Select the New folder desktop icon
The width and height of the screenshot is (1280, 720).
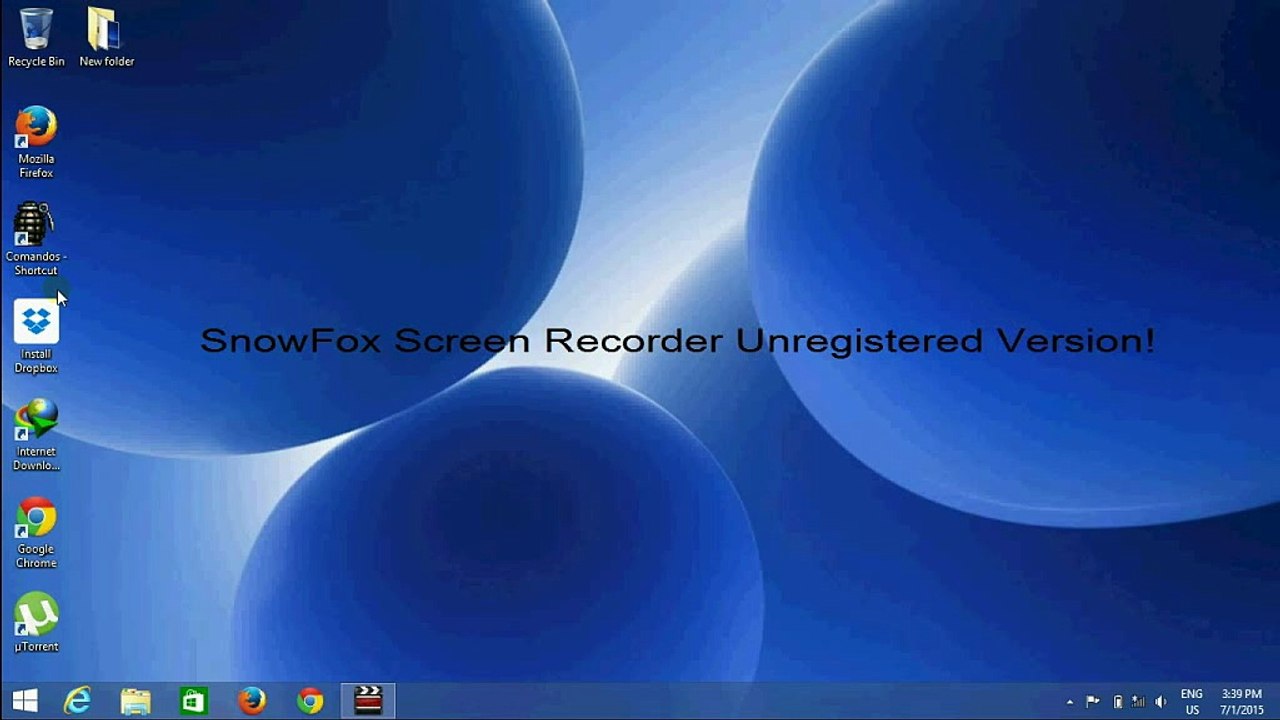(x=106, y=38)
